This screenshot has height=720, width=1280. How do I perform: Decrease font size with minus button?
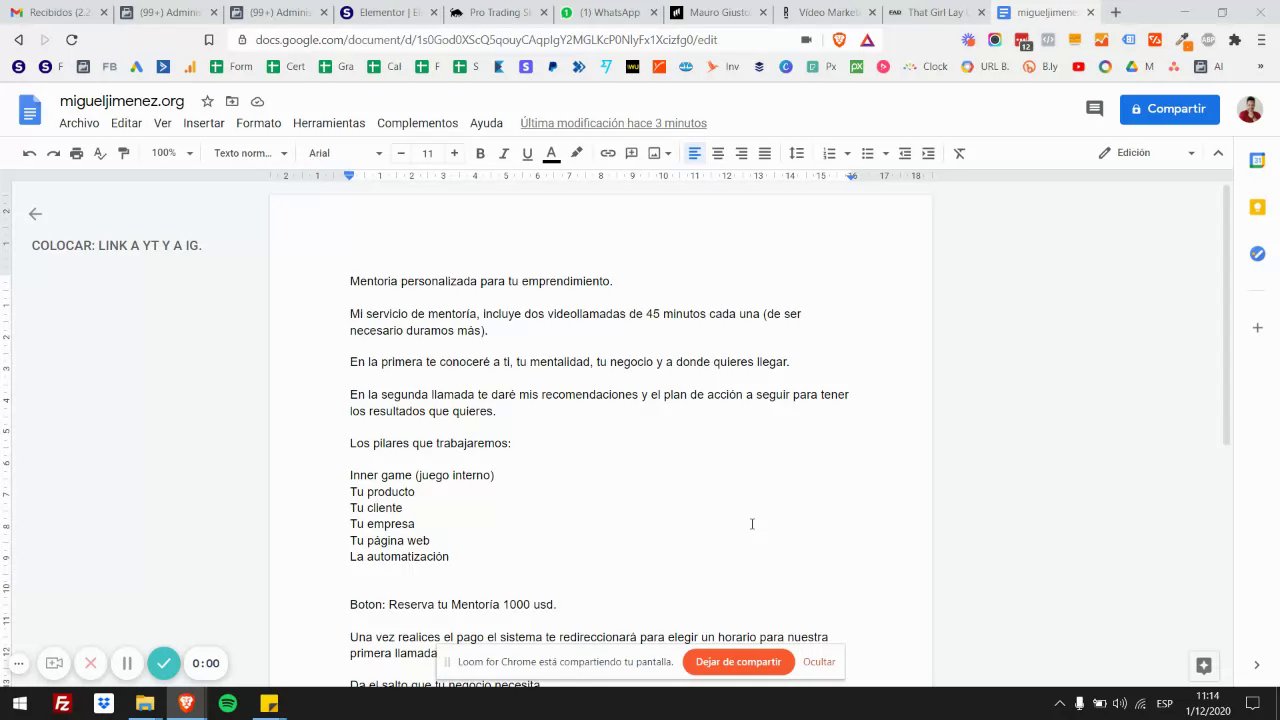(401, 153)
